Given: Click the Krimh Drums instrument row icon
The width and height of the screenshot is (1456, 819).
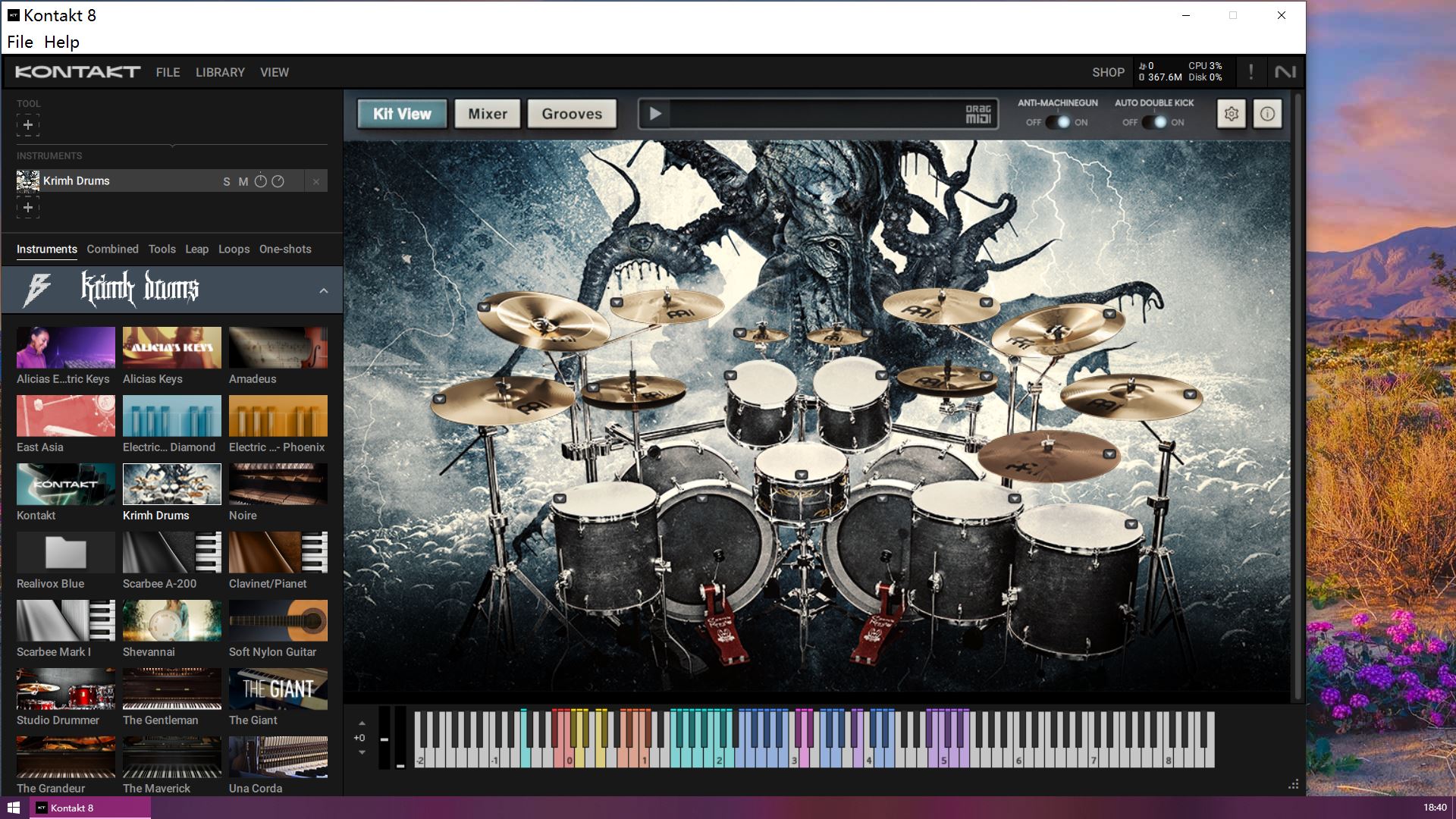Looking at the screenshot, I should (28, 180).
